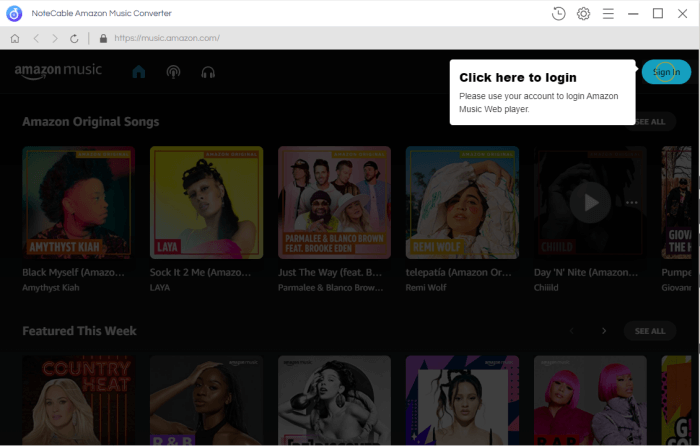This screenshot has height=446, width=700.
Task: Open artist link Chiiild
Action: coord(546,288)
